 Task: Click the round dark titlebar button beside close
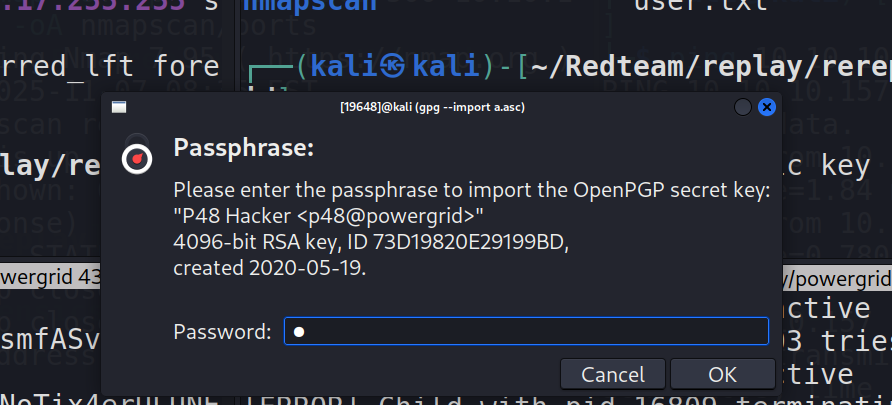point(743,106)
